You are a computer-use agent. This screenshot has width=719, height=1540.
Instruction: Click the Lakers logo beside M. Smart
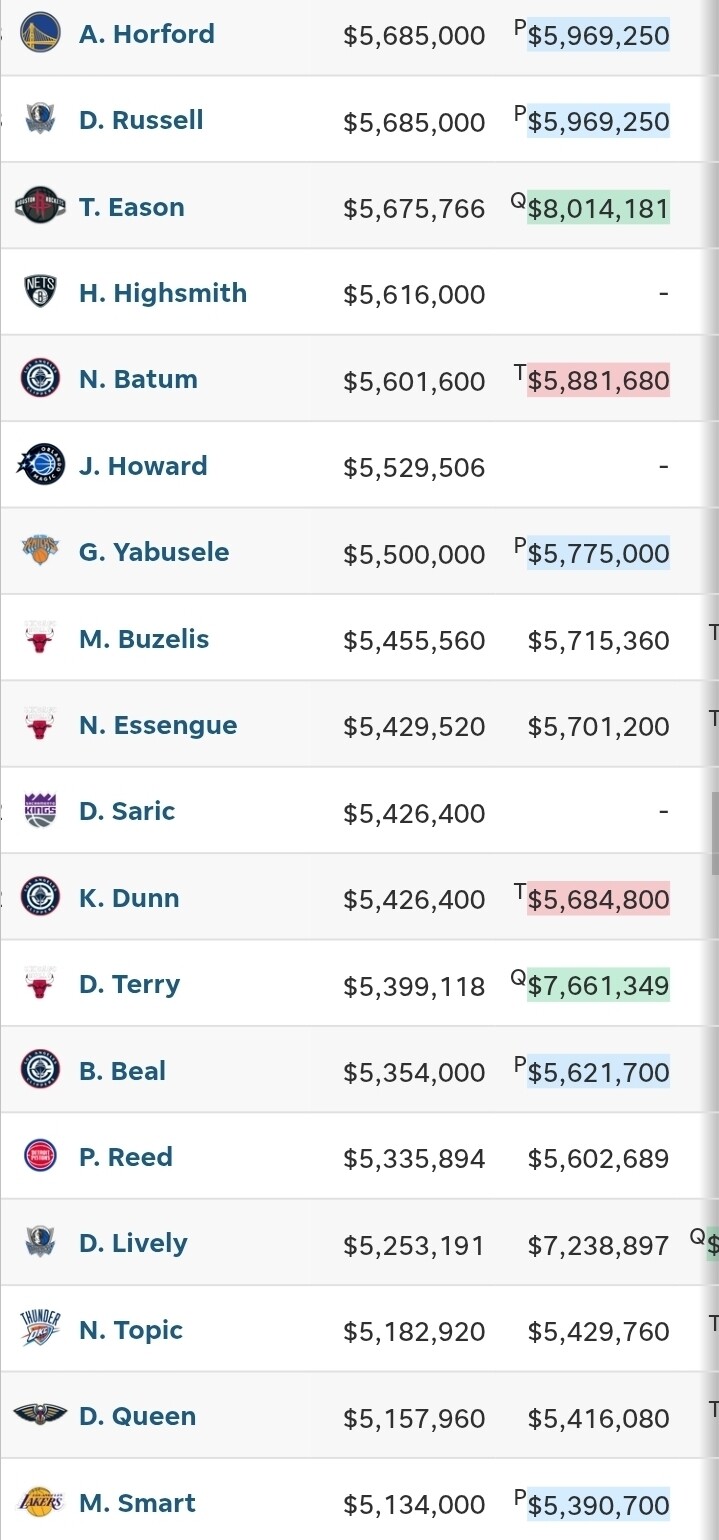(41, 1502)
